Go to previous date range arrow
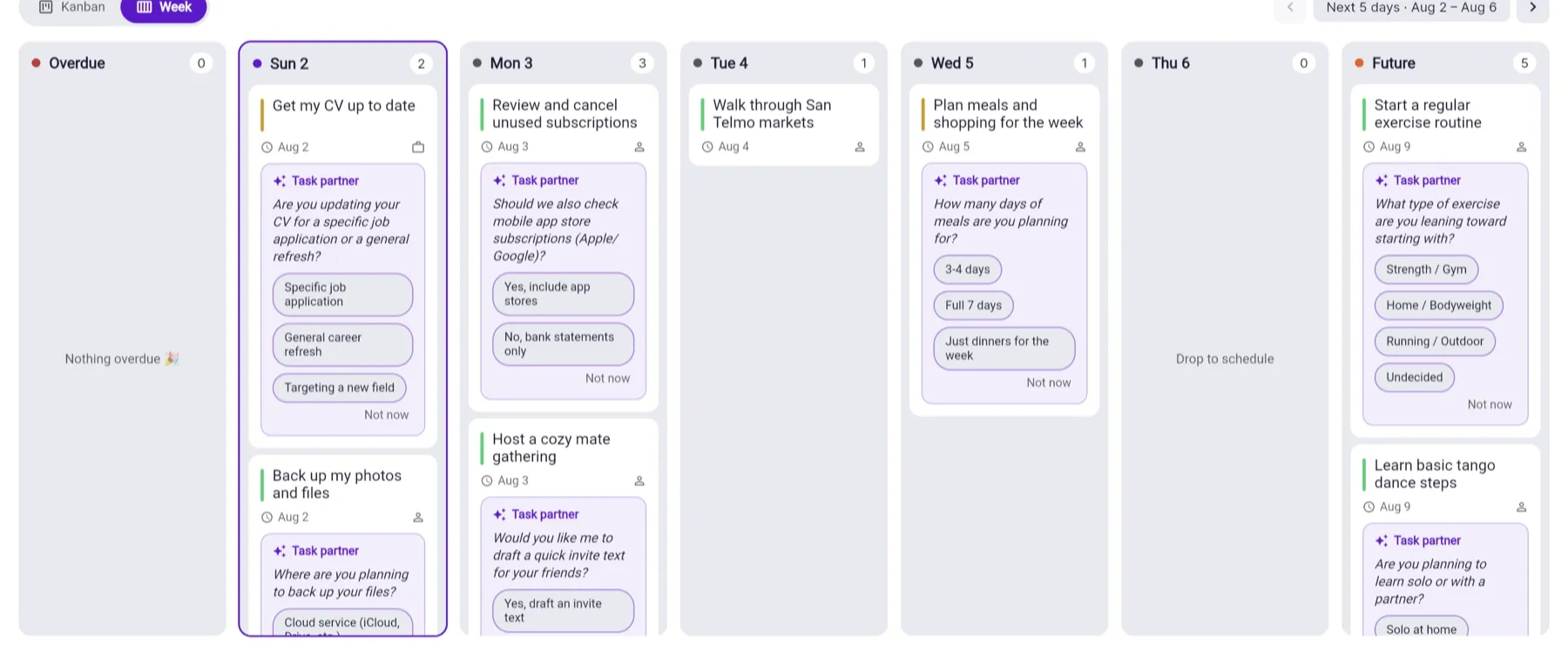Screen dimensions: 1568x658 pyautogui.click(x=1290, y=7)
